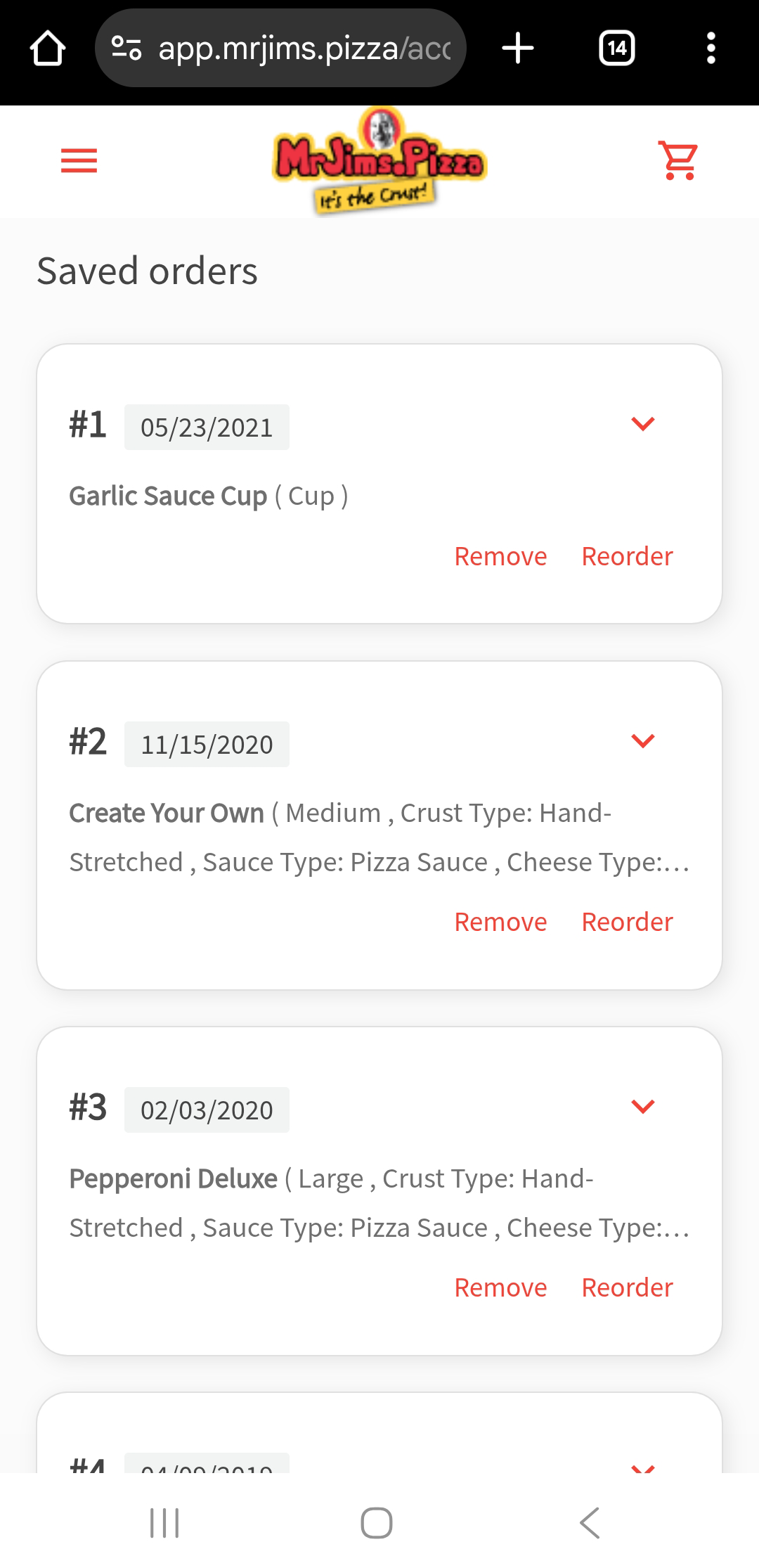Image resolution: width=759 pixels, height=1568 pixels.
Task: Reorder the Garlic Sauce Cup order
Action: [x=627, y=556]
